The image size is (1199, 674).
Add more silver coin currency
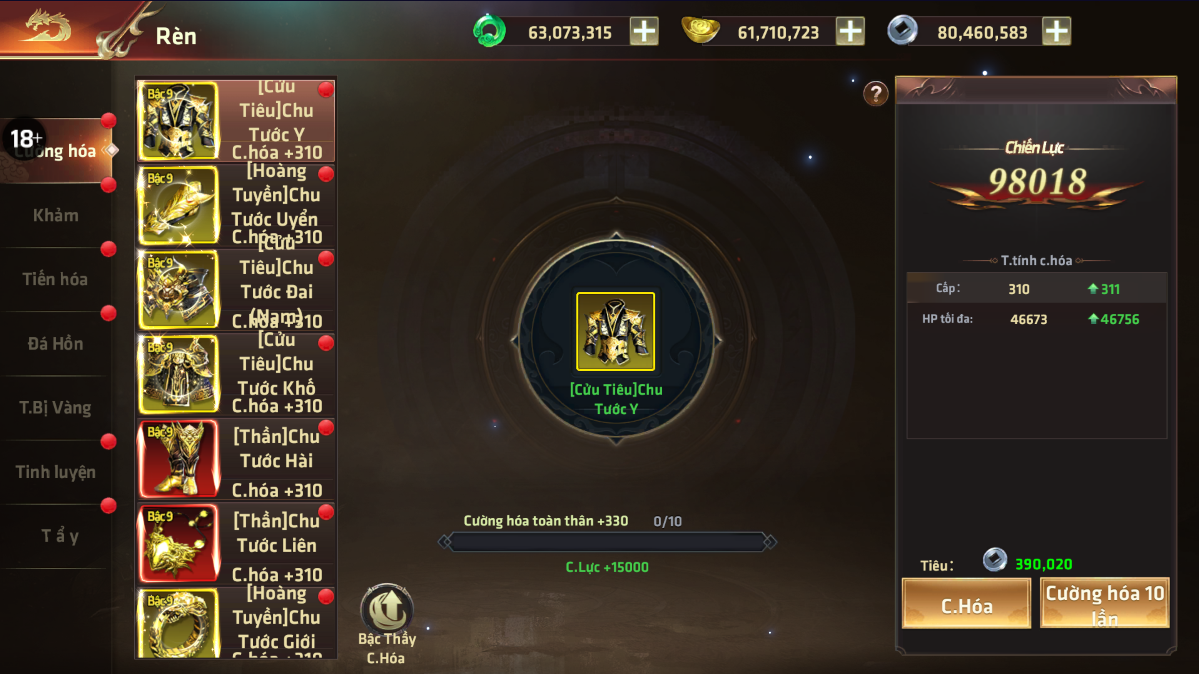(1056, 32)
